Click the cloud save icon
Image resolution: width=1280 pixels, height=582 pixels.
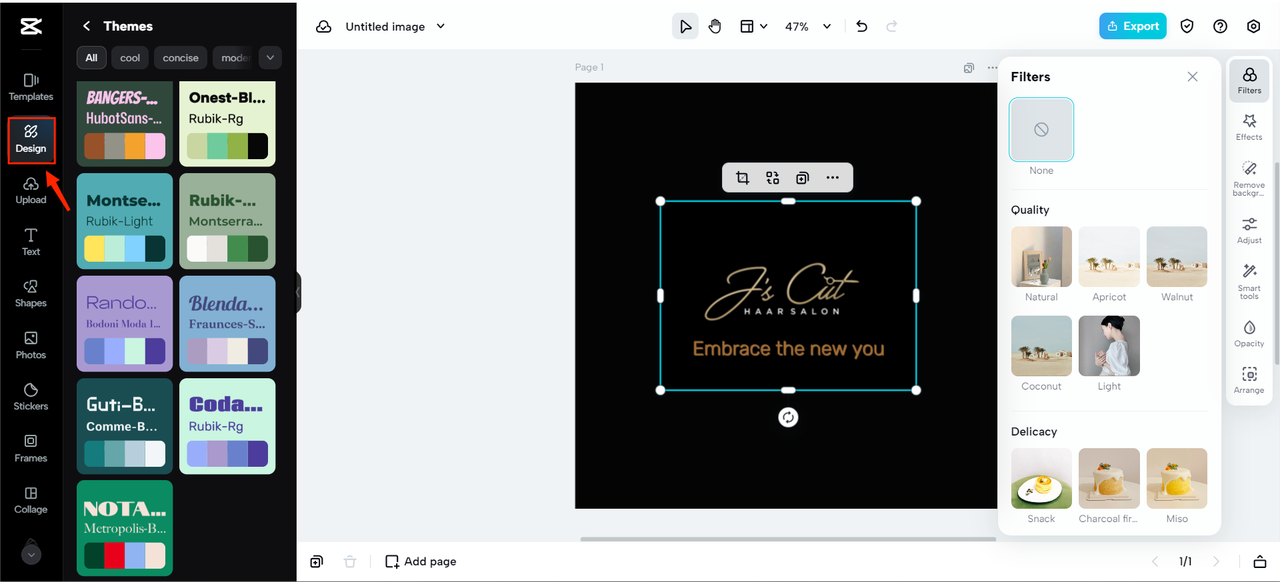324,27
